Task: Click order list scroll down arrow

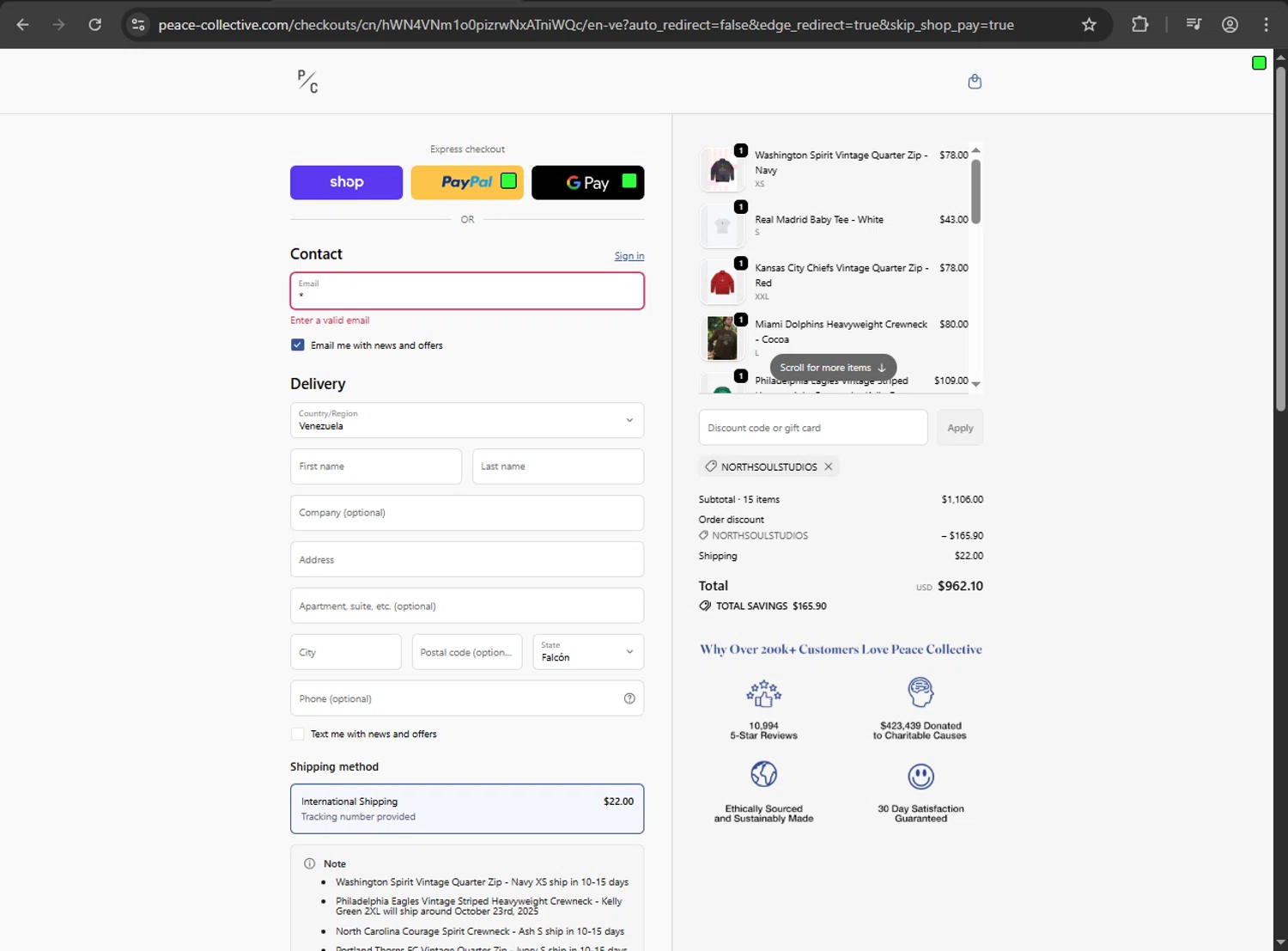Action: (975, 384)
